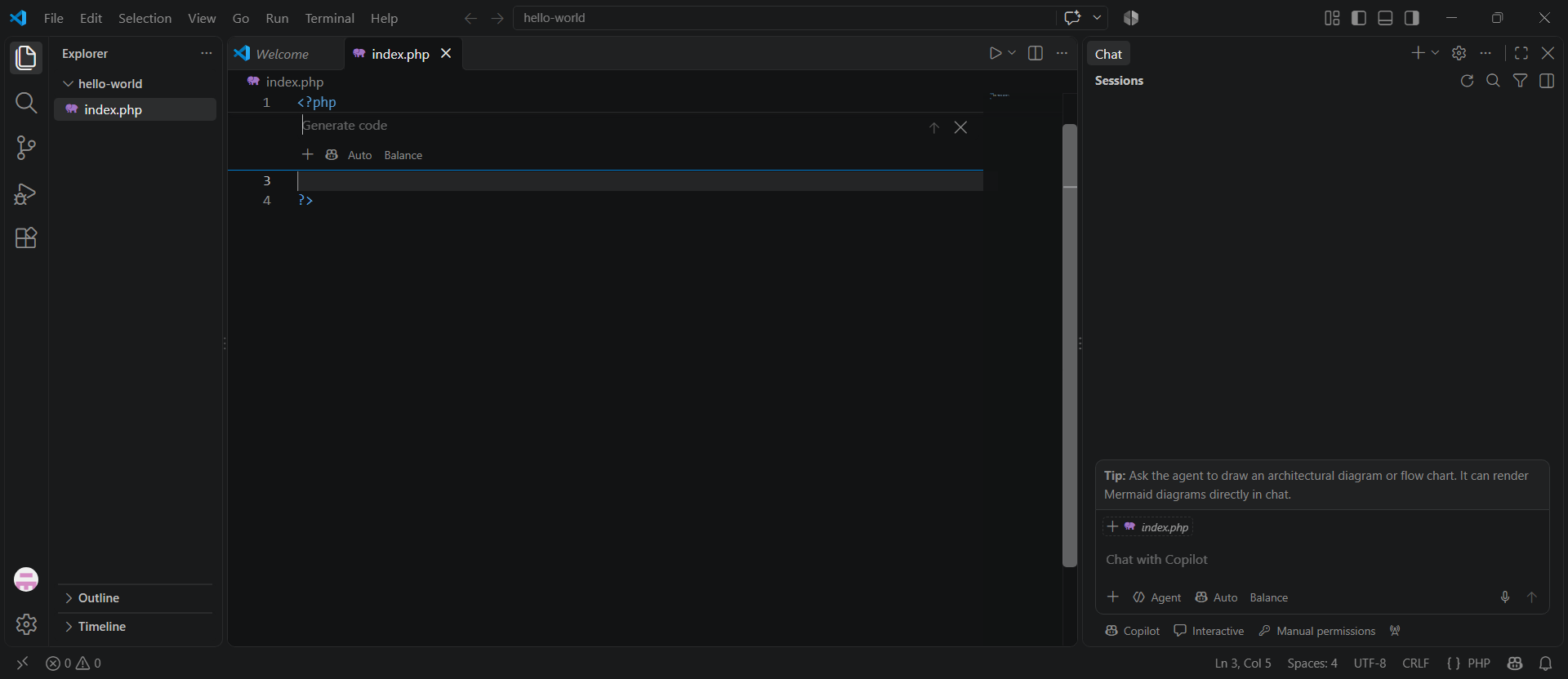Run the PHP file with play icon
1568x679 pixels.
coord(995,53)
